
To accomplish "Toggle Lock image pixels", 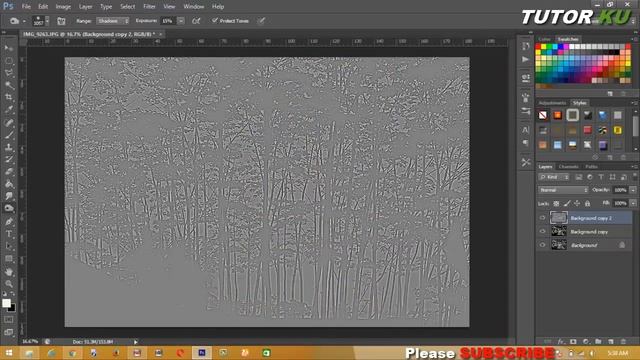I will pyautogui.click(x=567, y=203).
